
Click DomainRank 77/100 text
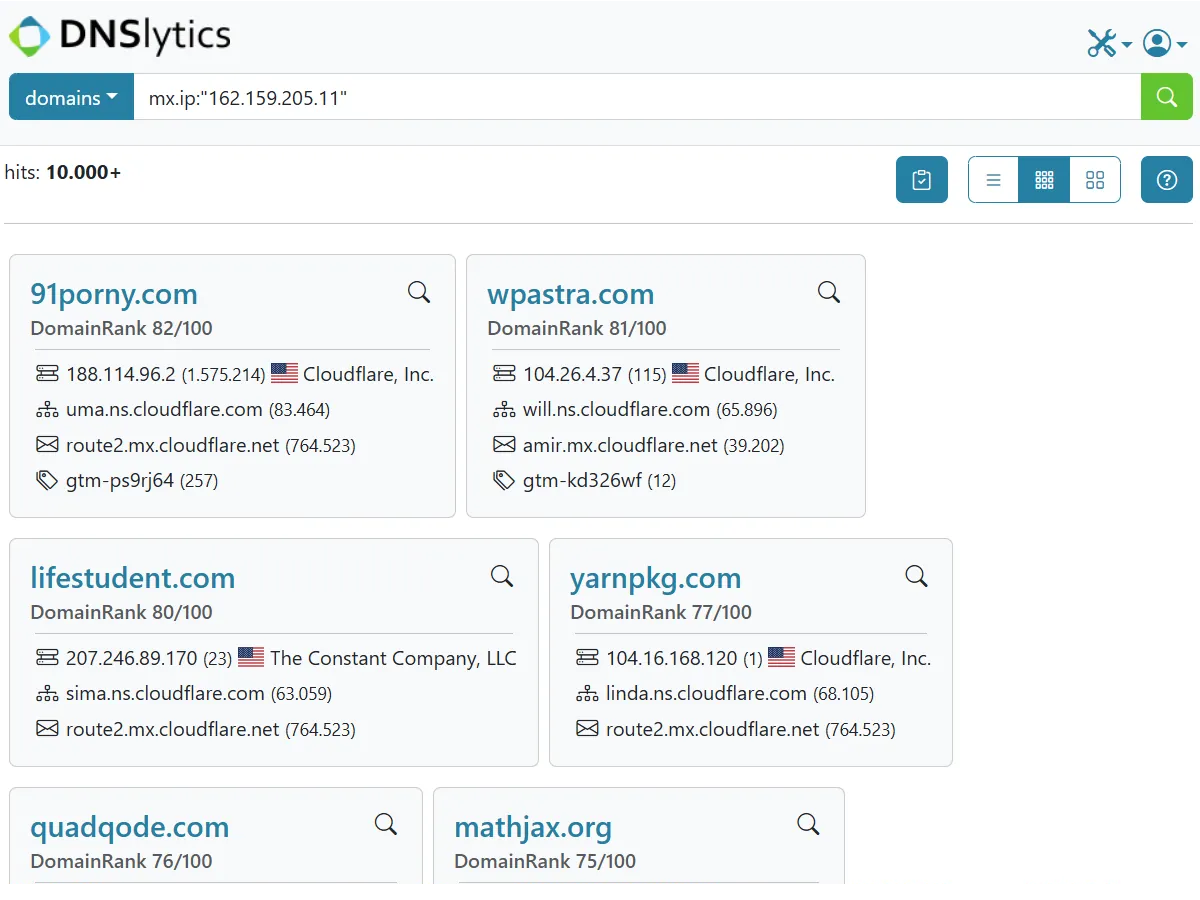point(661,612)
